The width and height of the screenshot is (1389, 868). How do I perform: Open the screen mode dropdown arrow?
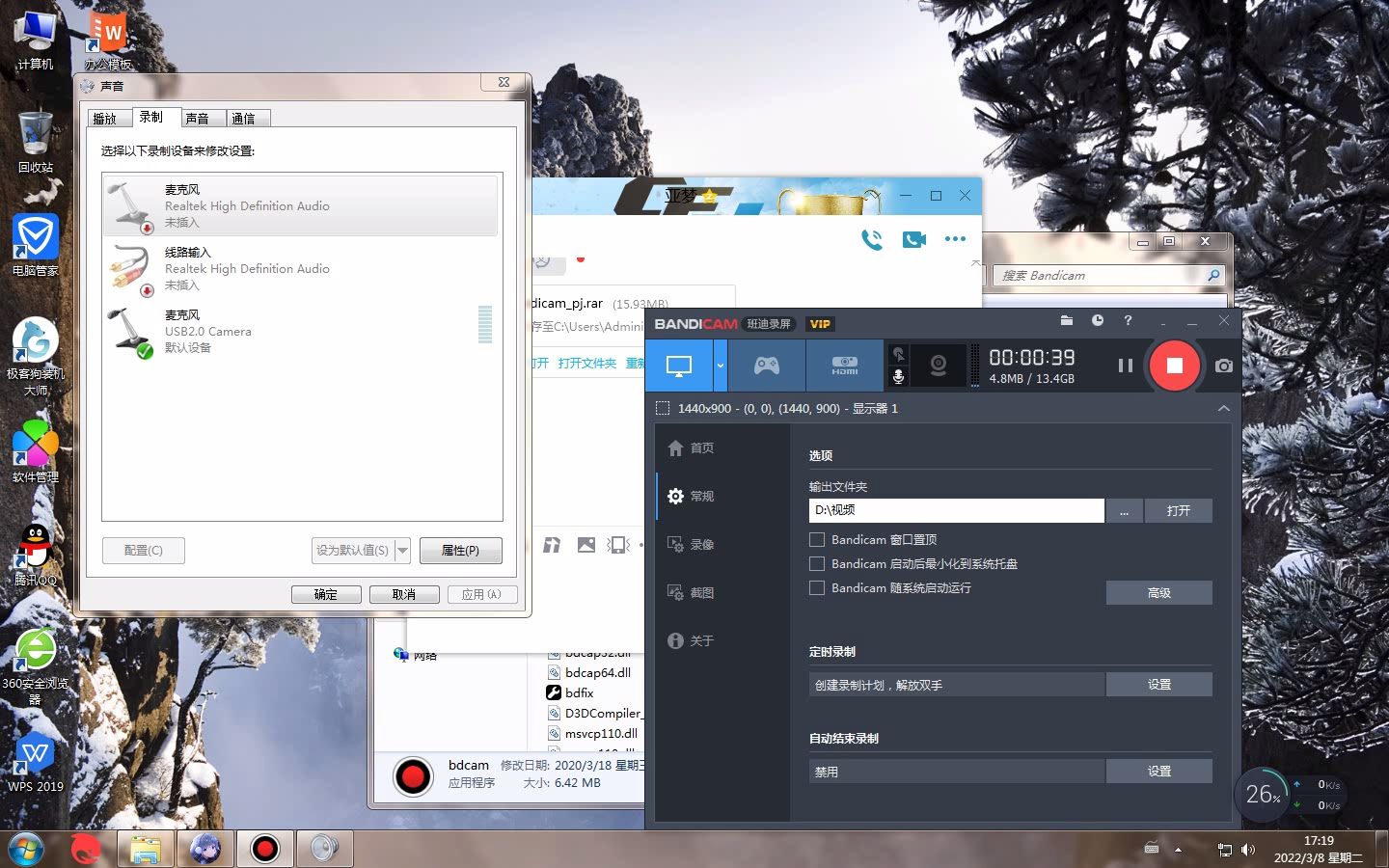[720, 366]
